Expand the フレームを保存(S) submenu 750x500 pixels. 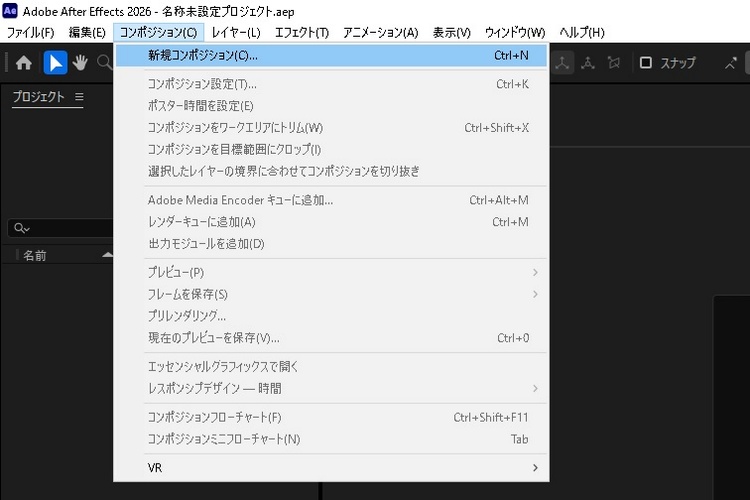[x=535, y=294]
